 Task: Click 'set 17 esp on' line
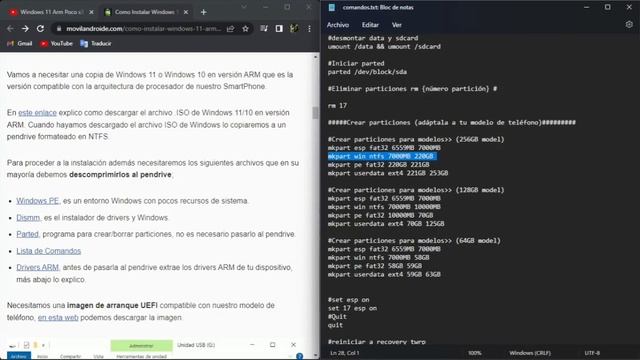pyautogui.click(x=352, y=308)
